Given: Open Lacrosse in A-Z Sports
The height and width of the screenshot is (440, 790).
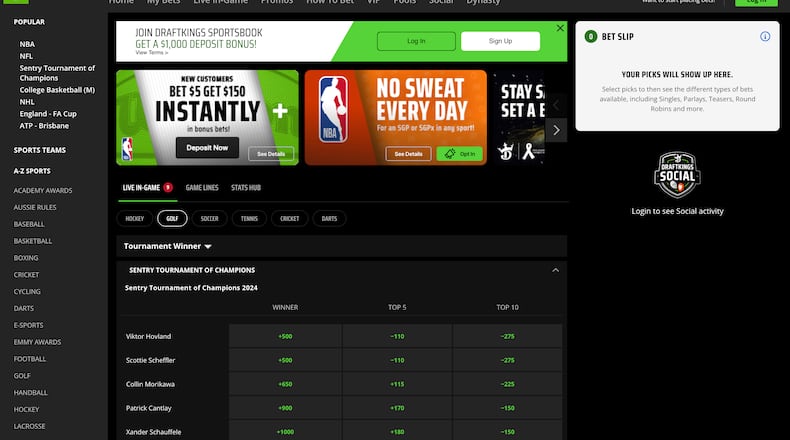Looking at the screenshot, I should tap(29, 426).
